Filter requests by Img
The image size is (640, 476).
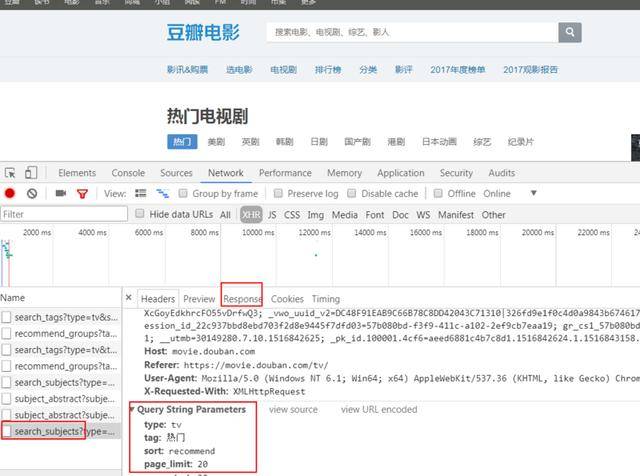click(316, 215)
